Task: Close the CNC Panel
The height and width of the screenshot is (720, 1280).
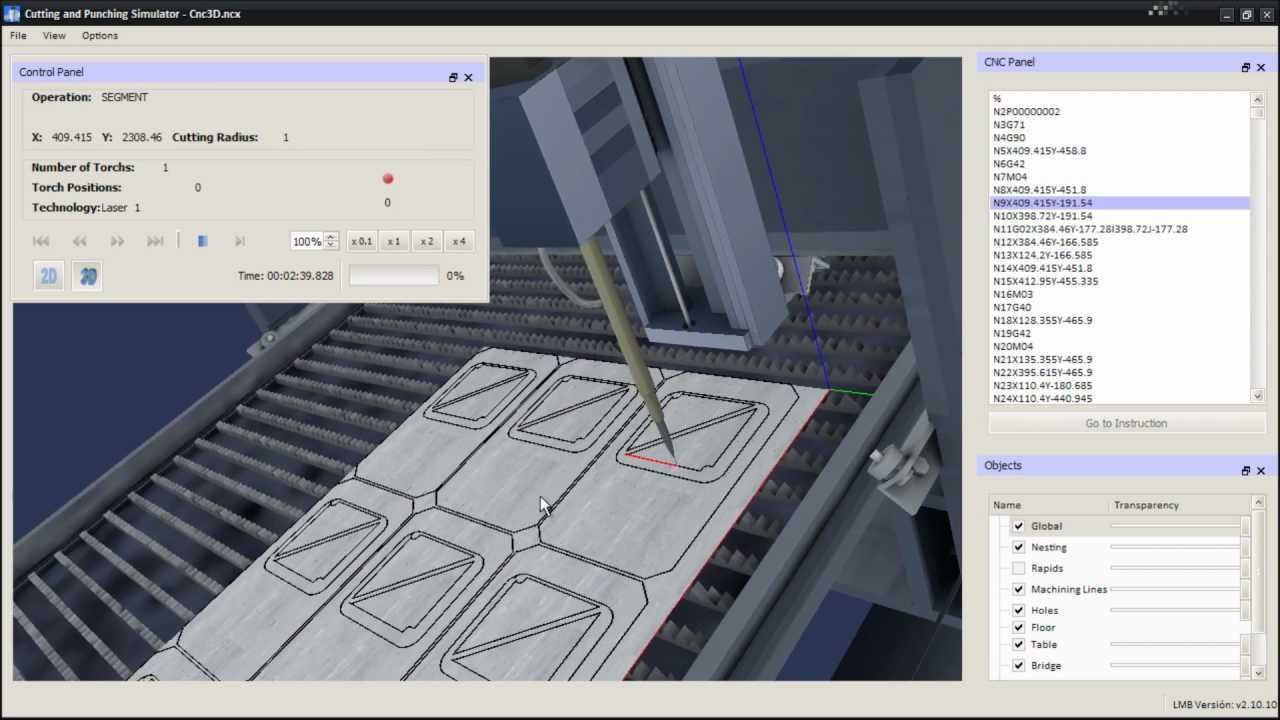Action: [x=1260, y=67]
